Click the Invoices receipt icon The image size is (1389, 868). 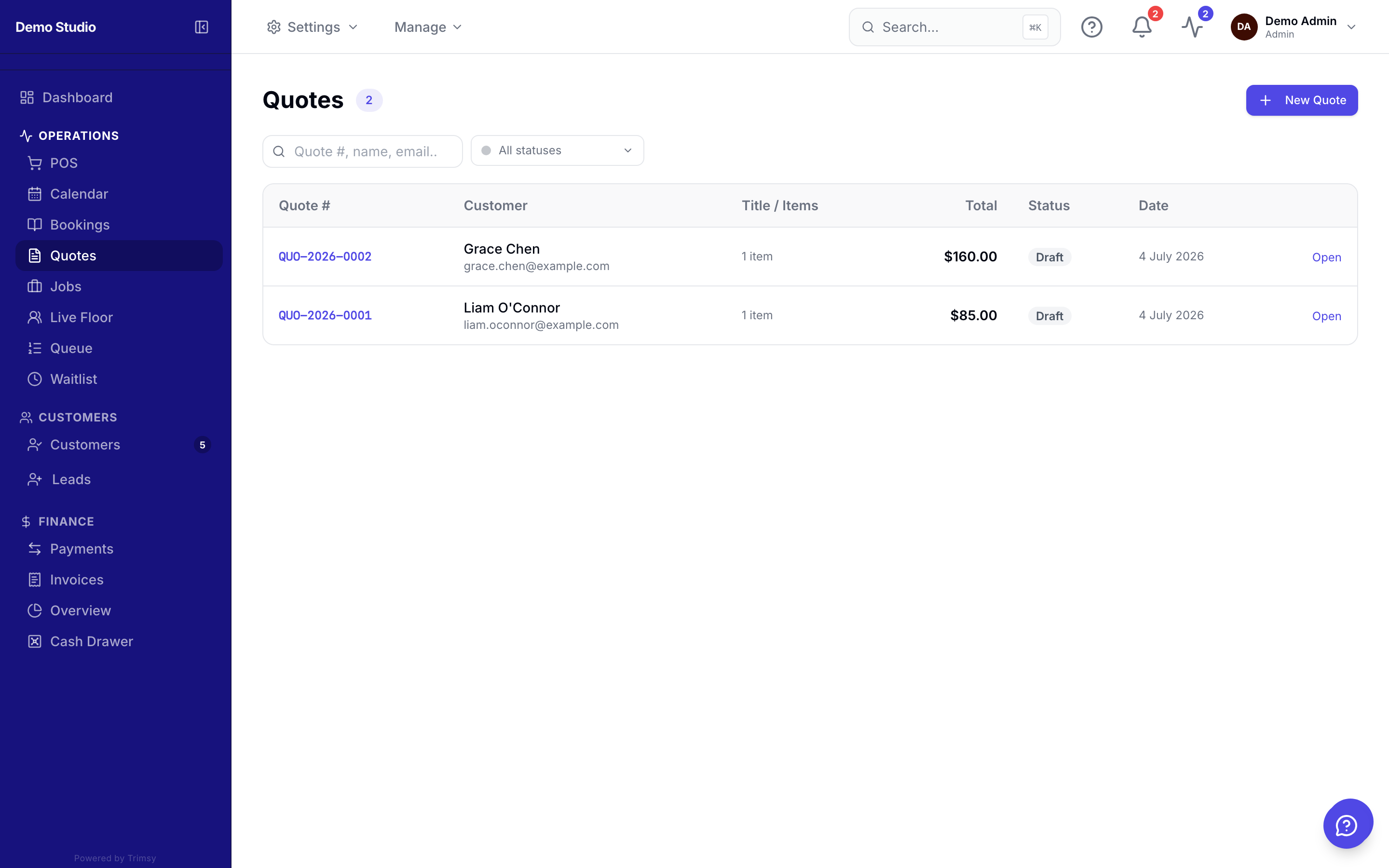[x=34, y=580]
